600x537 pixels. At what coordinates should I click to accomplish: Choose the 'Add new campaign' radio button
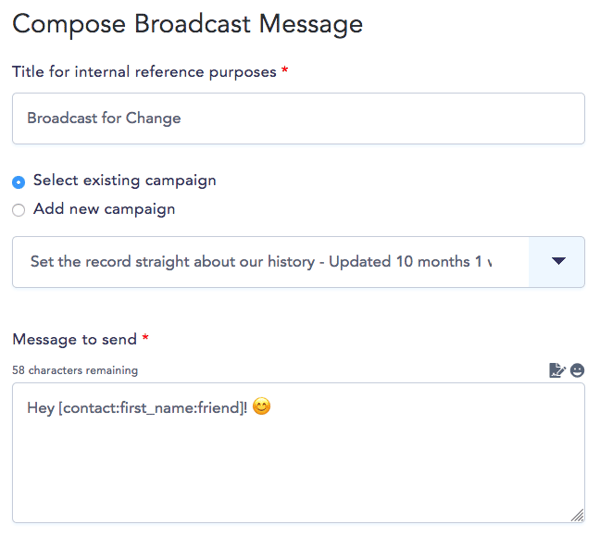(x=18, y=210)
